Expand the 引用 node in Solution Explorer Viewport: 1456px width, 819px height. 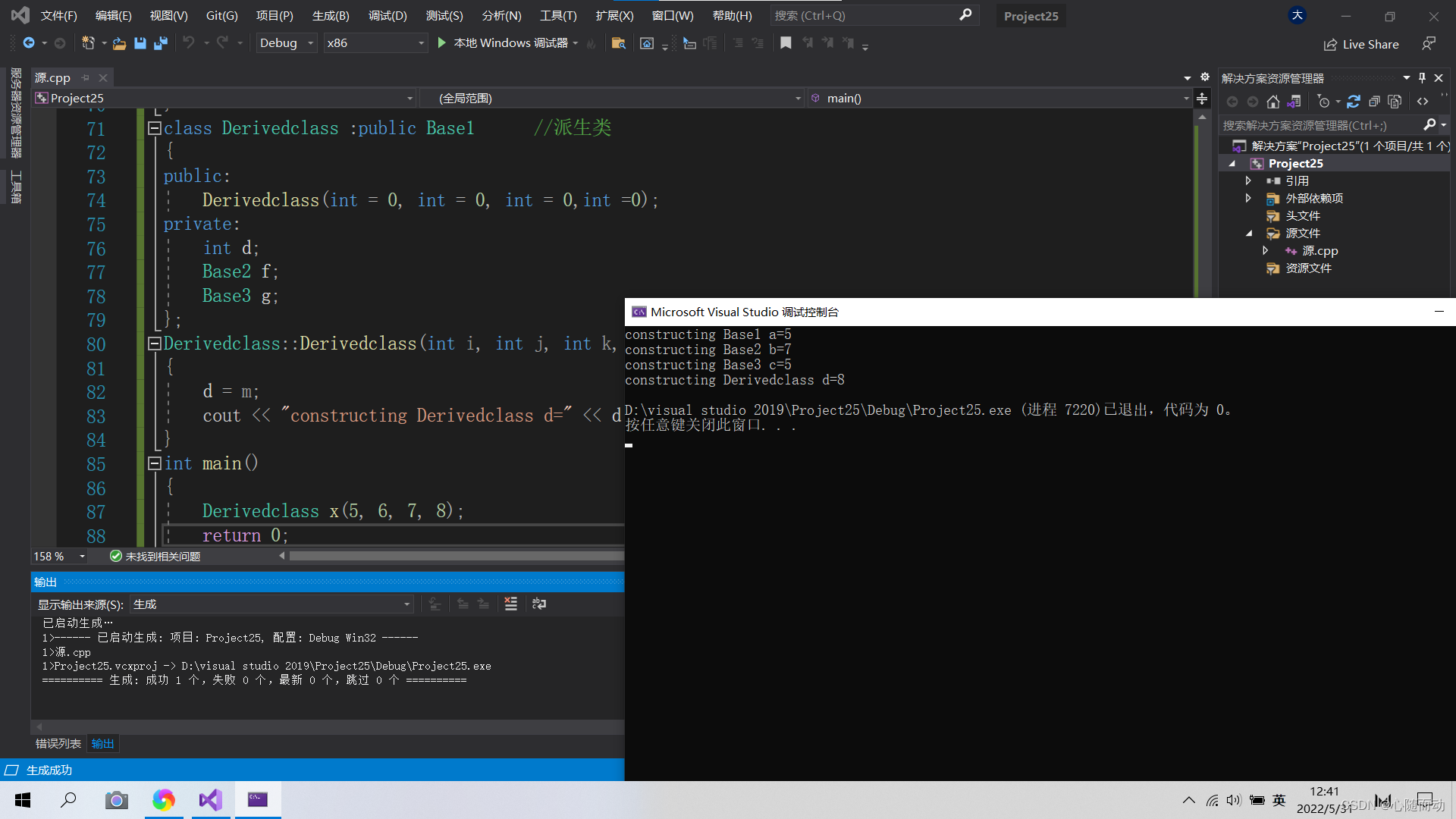[1248, 180]
